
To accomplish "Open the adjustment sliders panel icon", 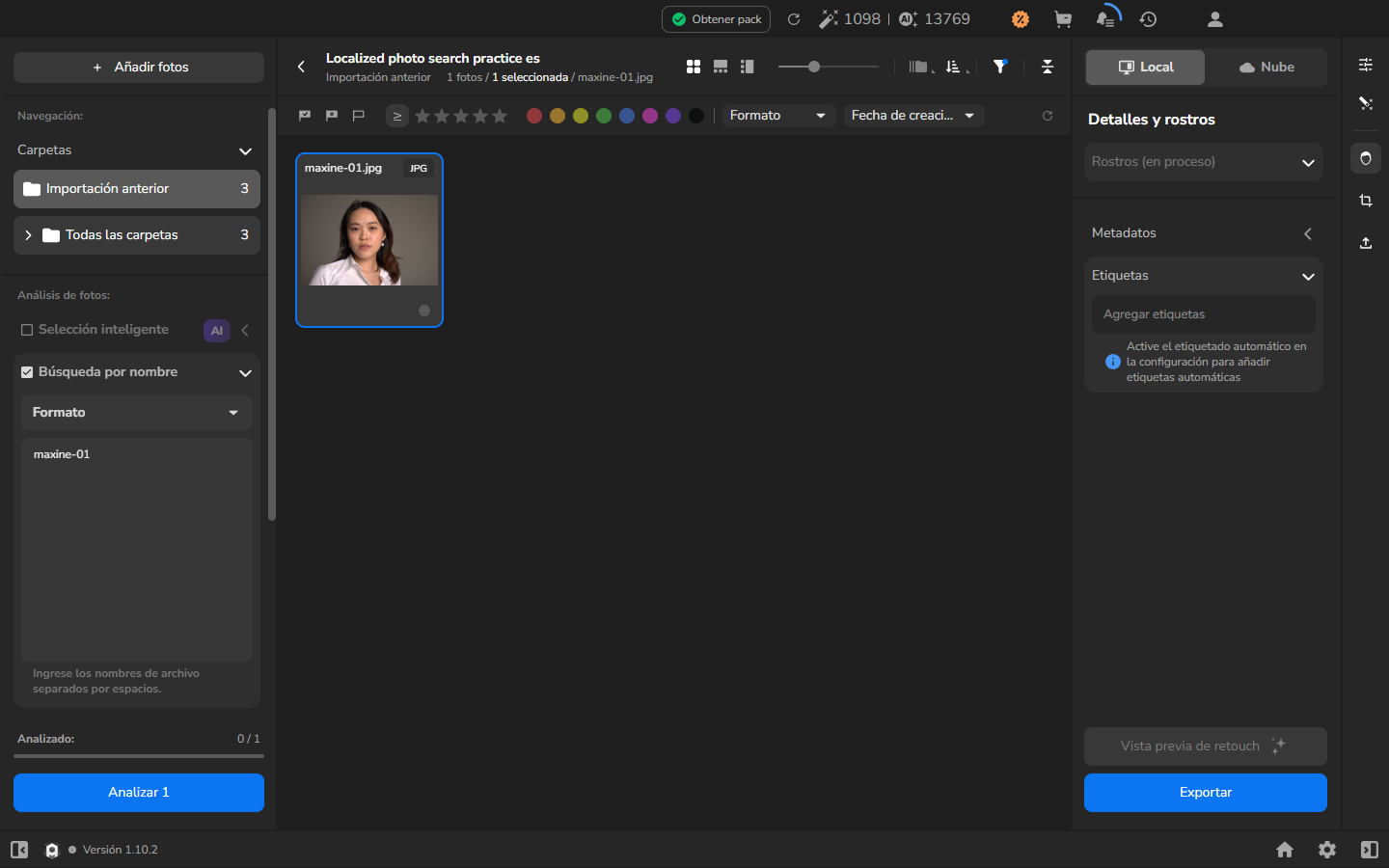I will click(x=1366, y=65).
